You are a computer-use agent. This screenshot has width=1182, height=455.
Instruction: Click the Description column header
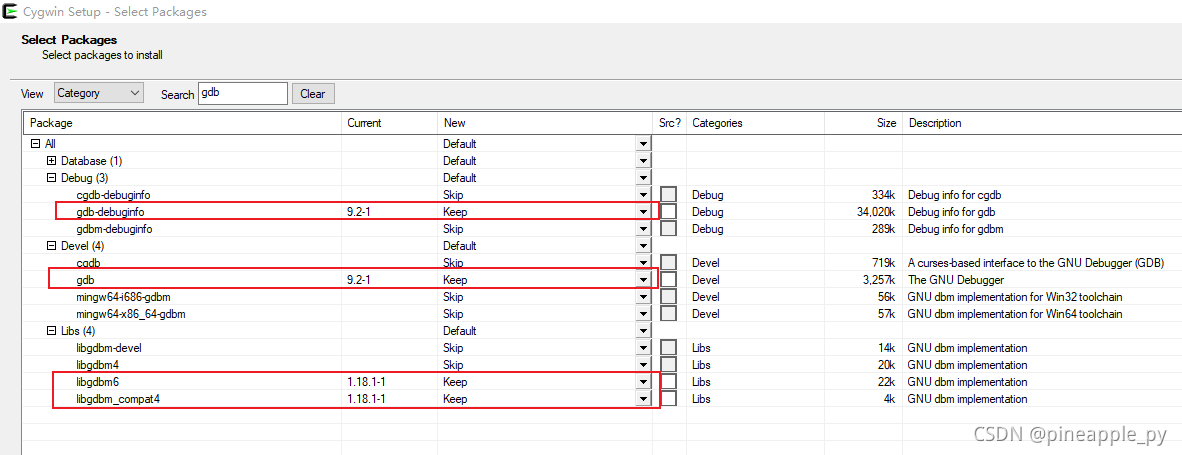[1042, 123]
